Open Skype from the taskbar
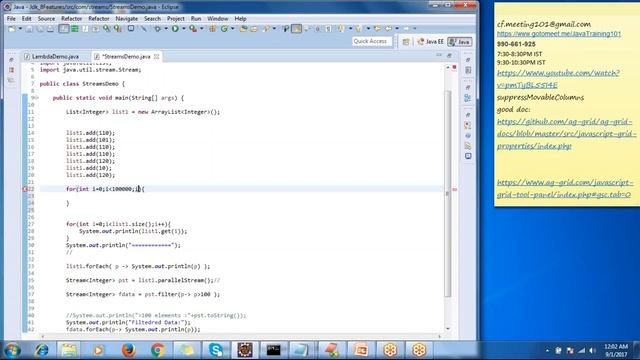The image size is (640, 360). point(216,350)
